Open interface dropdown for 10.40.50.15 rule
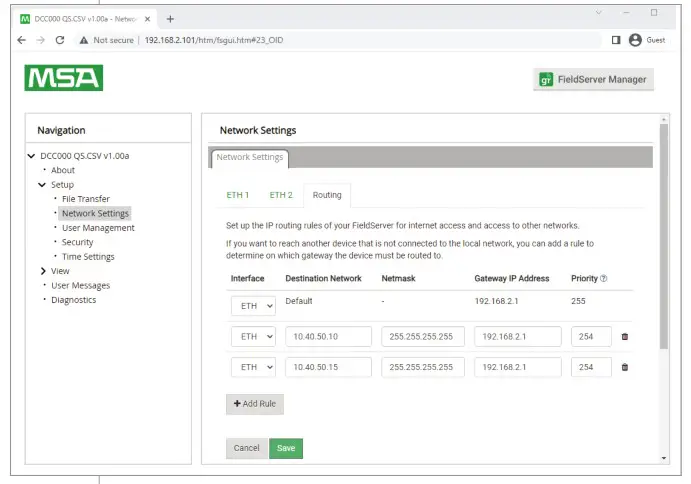This screenshot has height=484, width=691. [253, 367]
